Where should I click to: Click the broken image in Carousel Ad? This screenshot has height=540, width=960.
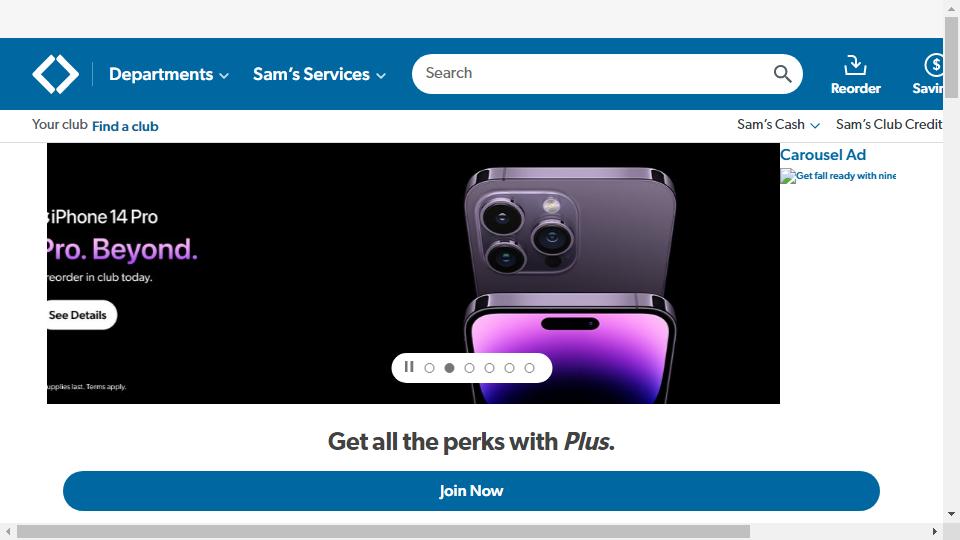point(787,176)
